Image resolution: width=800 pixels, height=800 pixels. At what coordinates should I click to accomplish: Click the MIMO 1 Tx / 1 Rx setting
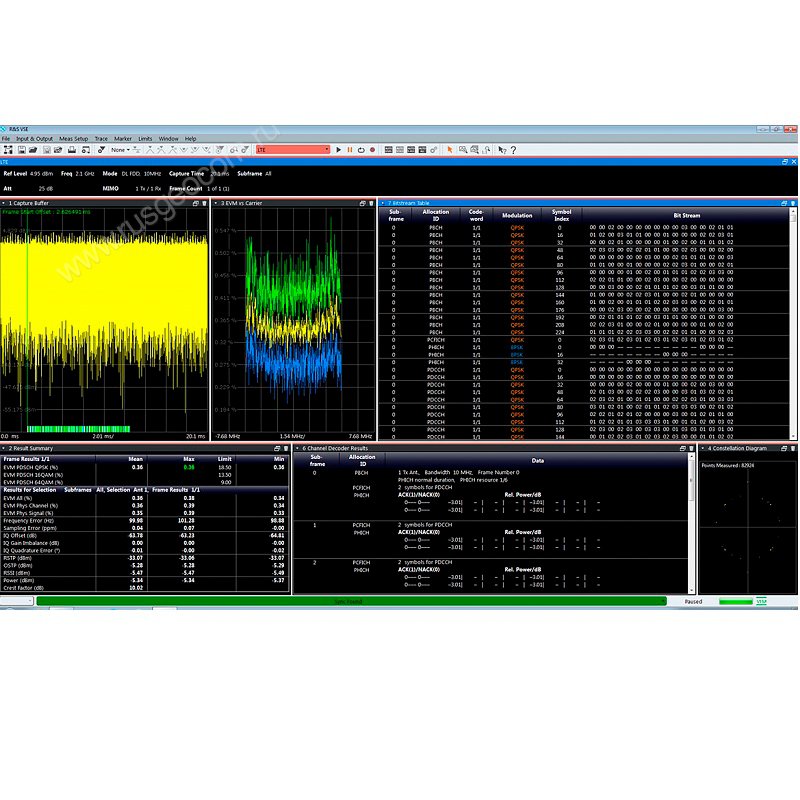click(x=132, y=188)
